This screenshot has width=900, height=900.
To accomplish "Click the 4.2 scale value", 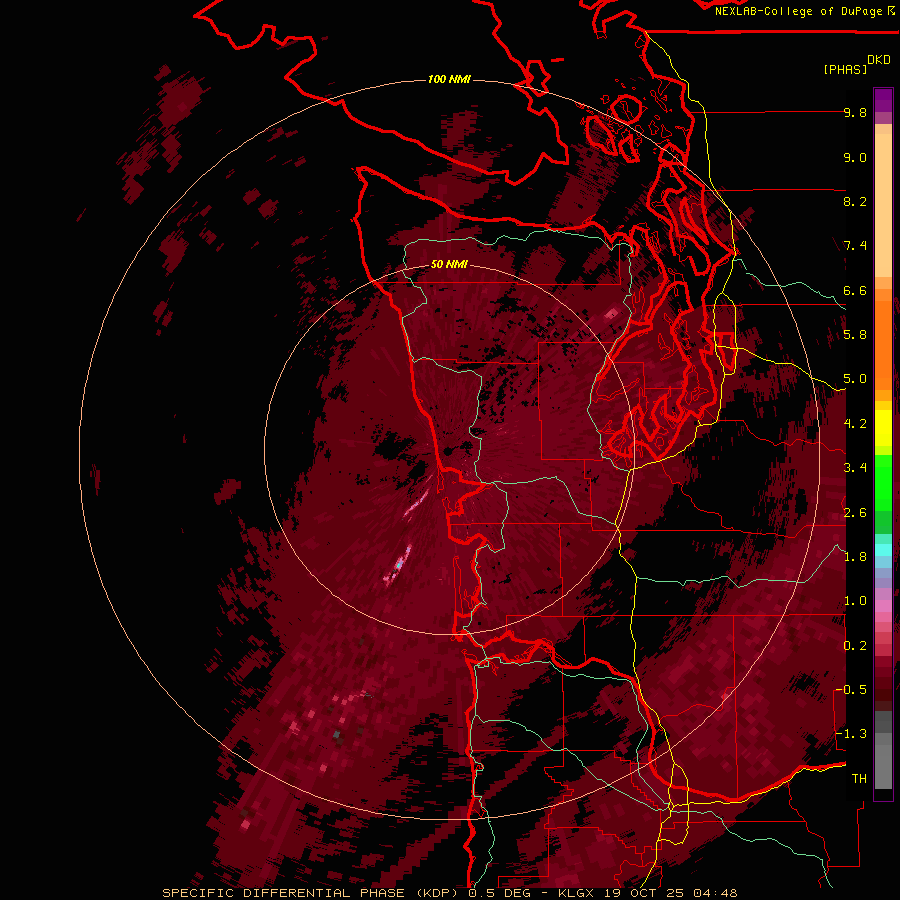I will 855,424.
